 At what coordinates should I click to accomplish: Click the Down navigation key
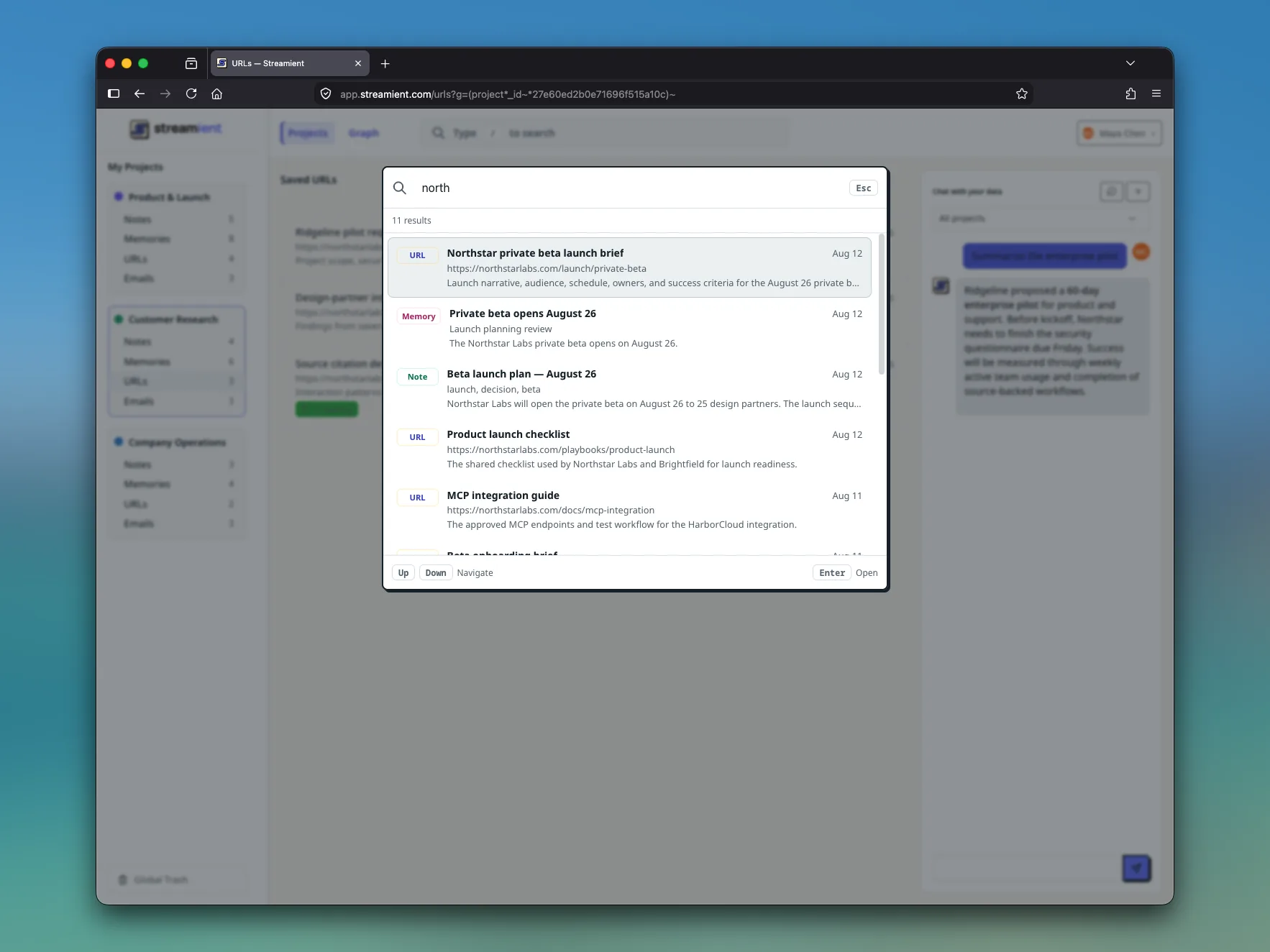pyautogui.click(x=436, y=573)
